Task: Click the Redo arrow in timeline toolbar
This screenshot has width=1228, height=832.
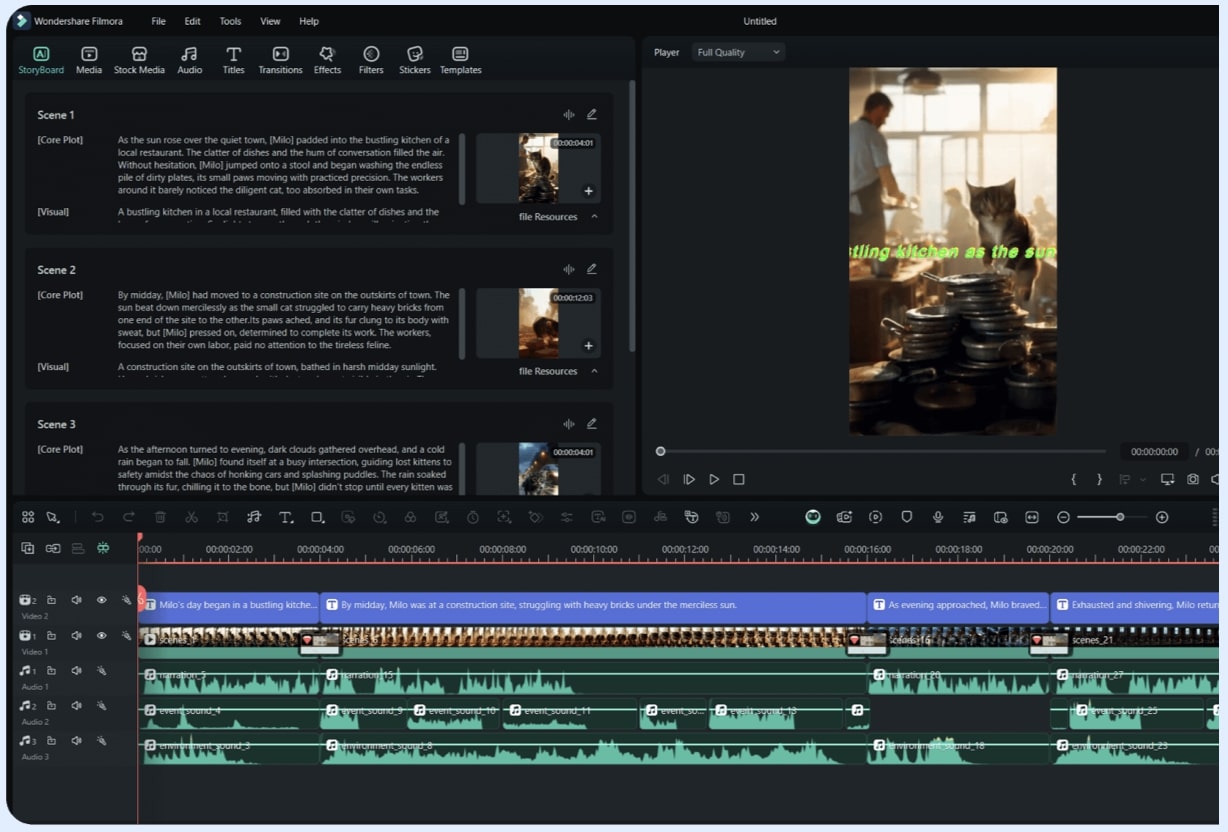Action: pos(129,517)
